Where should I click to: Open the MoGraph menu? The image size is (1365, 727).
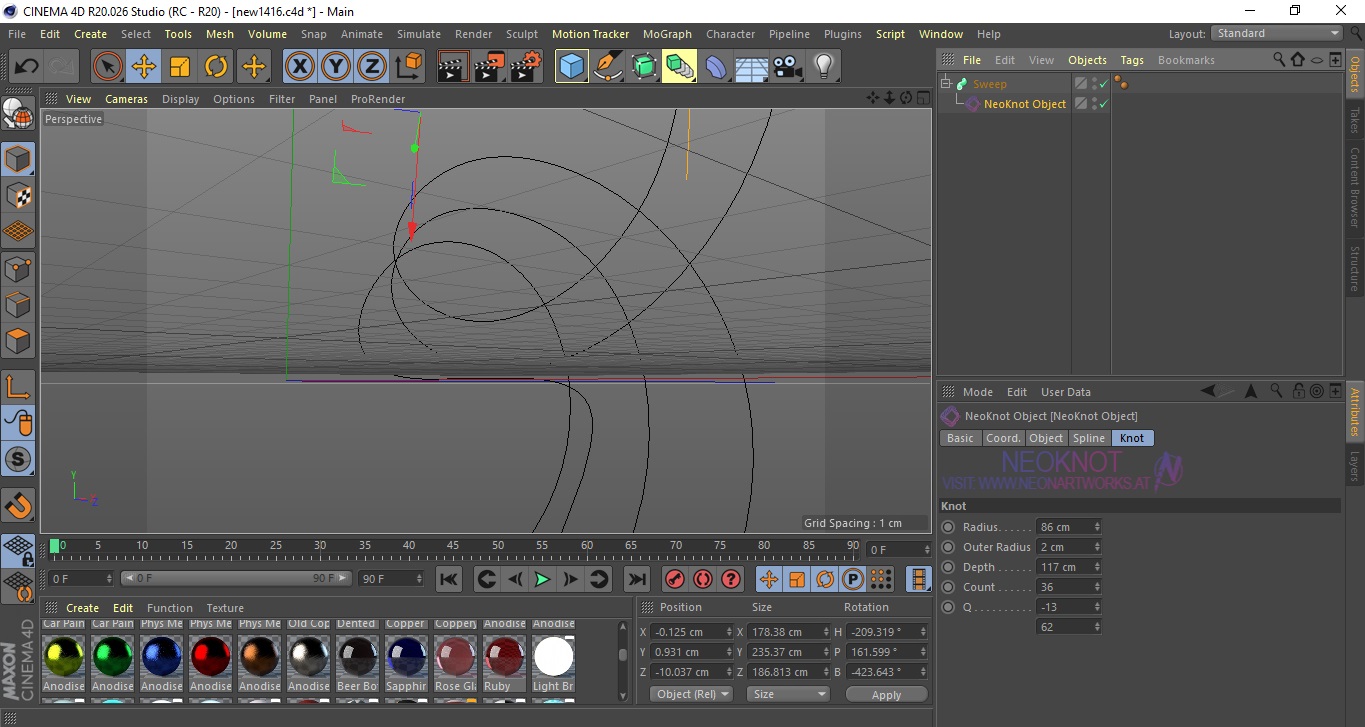(667, 34)
